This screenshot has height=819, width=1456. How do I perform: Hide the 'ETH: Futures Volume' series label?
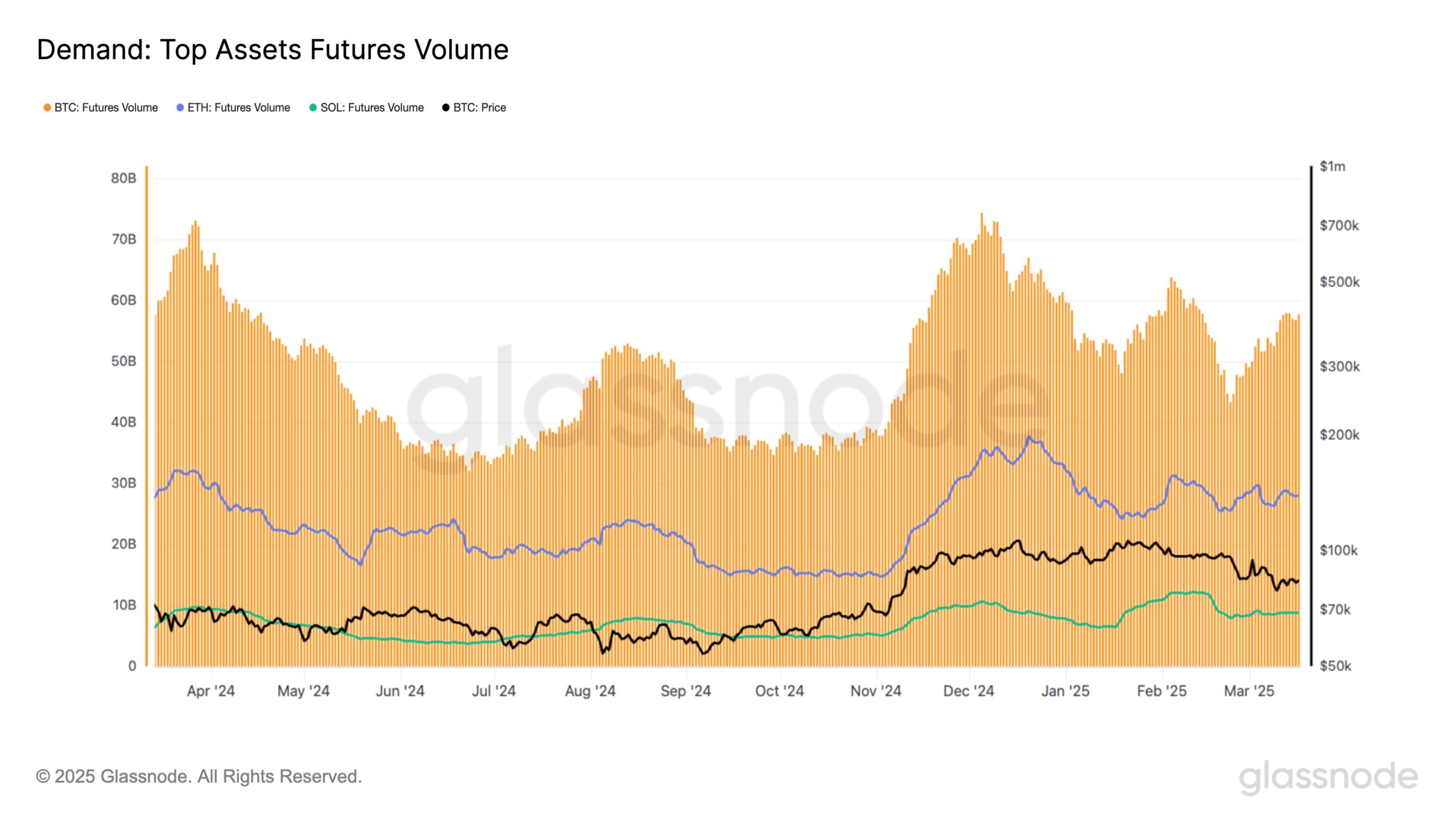(239, 107)
